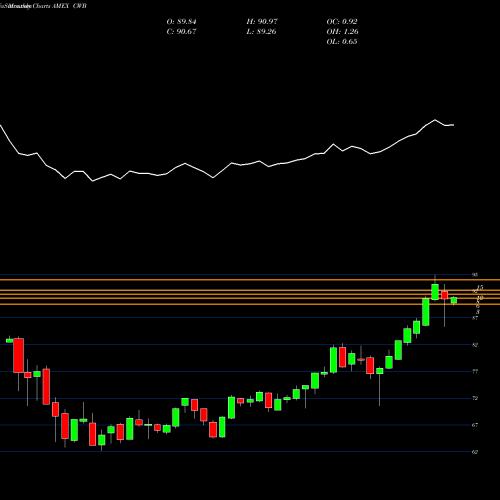Click the 67 price axis label
This screenshot has height=500, width=500.
click(x=475, y=425)
